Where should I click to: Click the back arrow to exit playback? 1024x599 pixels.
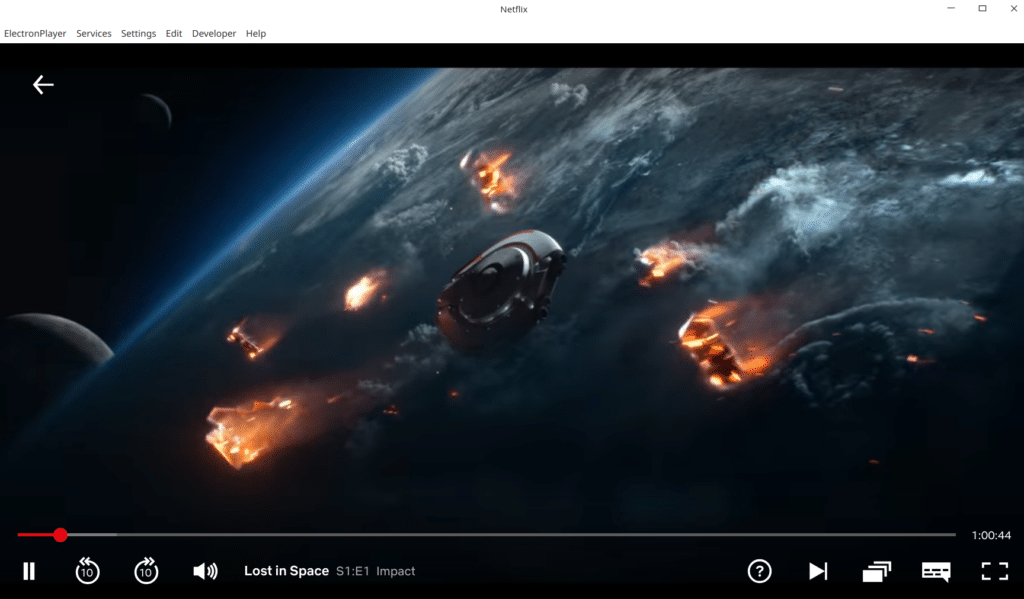(43, 85)
